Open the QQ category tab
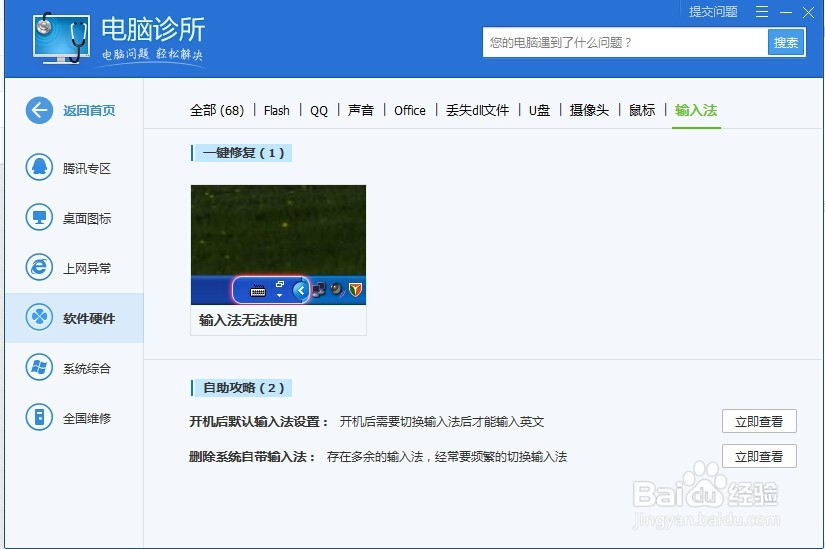This screenshot has height=549, width=825. coord(319,111)
